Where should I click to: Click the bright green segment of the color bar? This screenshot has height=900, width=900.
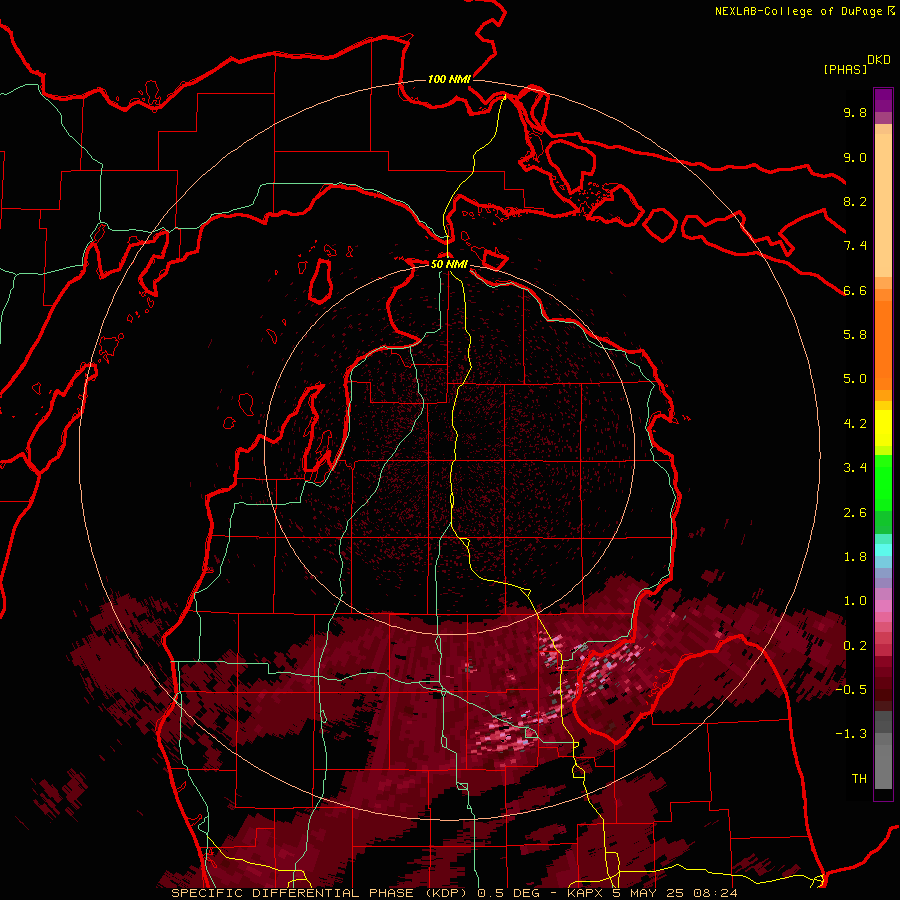883,485
